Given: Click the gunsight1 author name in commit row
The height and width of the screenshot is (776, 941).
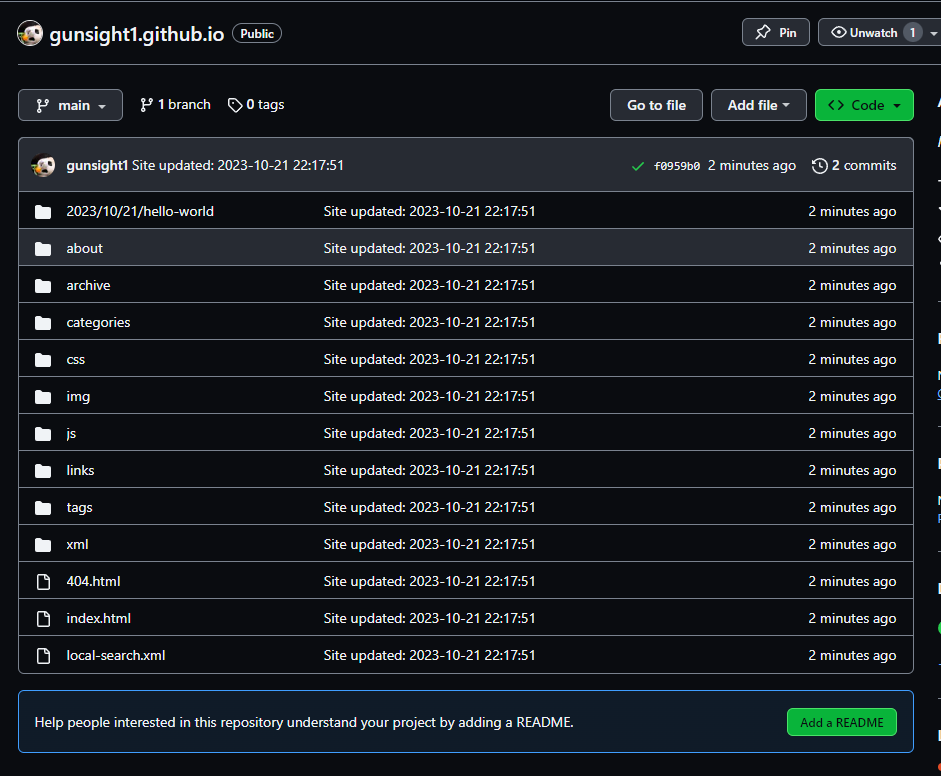Looking at the screenshot, I should 97,165.
